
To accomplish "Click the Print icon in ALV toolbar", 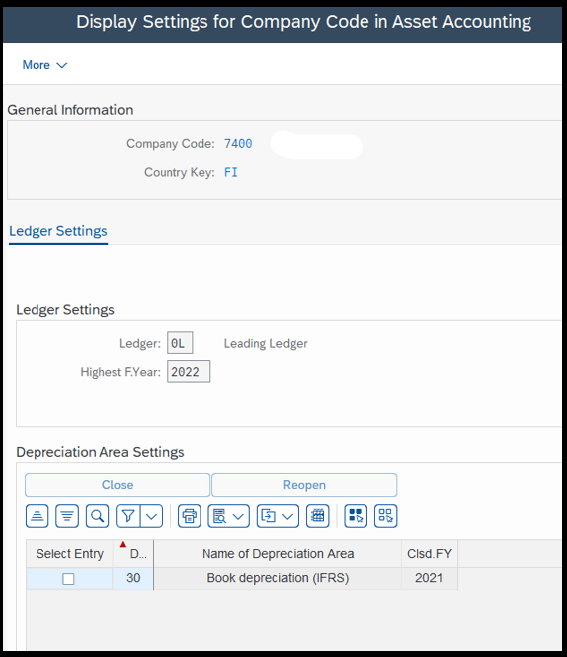I will 189,516.
